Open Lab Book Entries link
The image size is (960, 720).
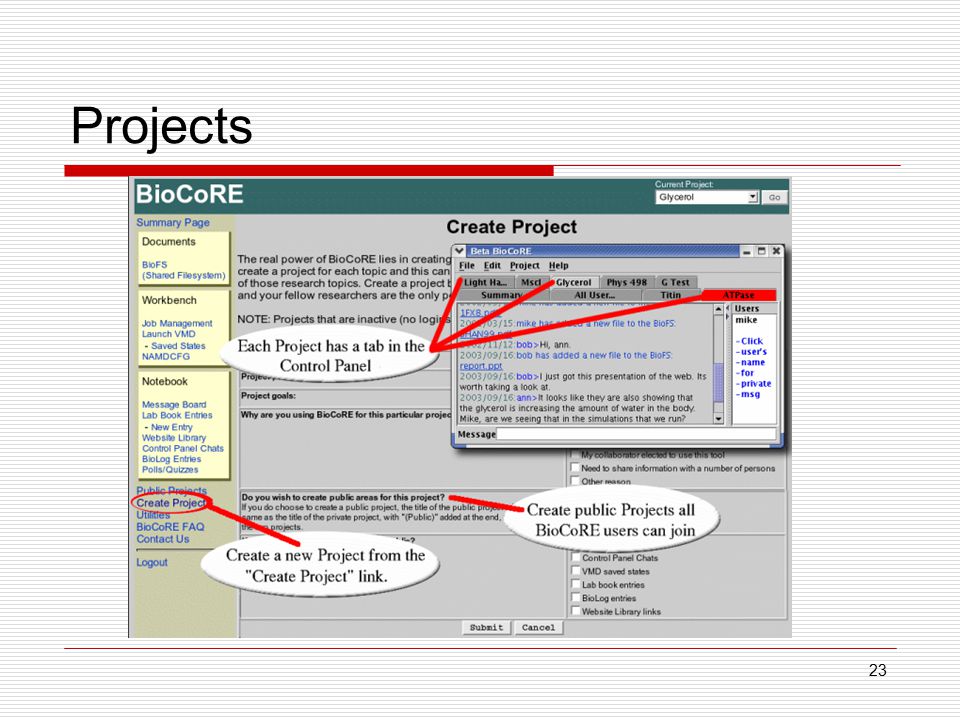tap(177, 415)
